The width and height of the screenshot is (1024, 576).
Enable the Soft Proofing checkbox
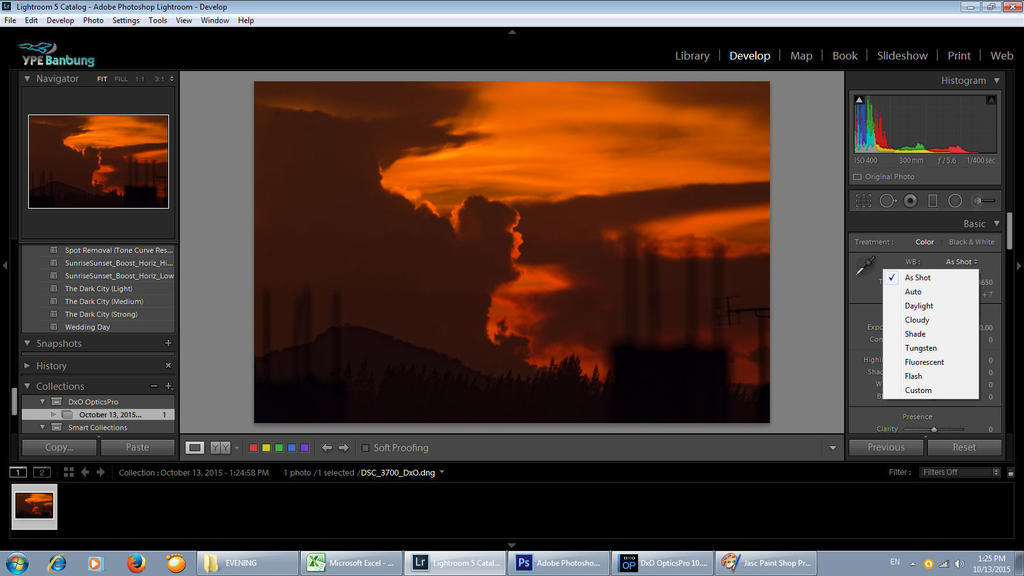[x=366, y=448]
